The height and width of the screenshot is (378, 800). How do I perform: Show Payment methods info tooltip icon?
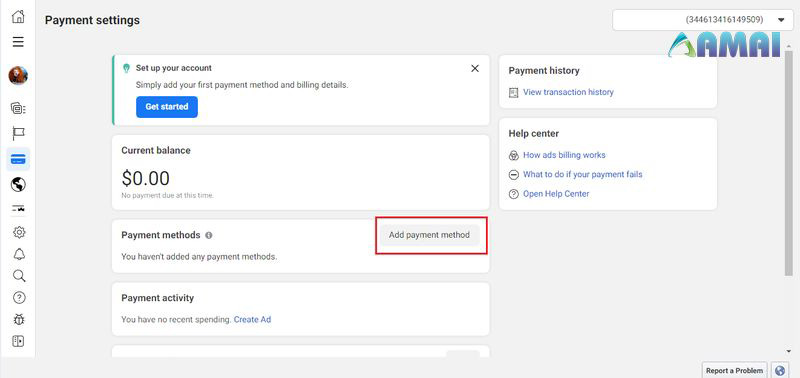tap(208, 235)
